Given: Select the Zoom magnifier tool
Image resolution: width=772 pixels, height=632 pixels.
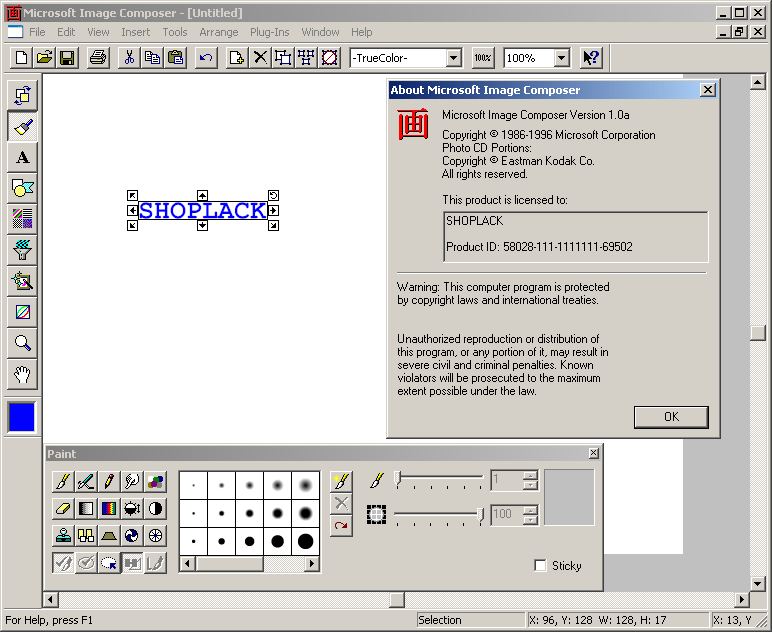Looking at the screenshot, I should point(22,343).
